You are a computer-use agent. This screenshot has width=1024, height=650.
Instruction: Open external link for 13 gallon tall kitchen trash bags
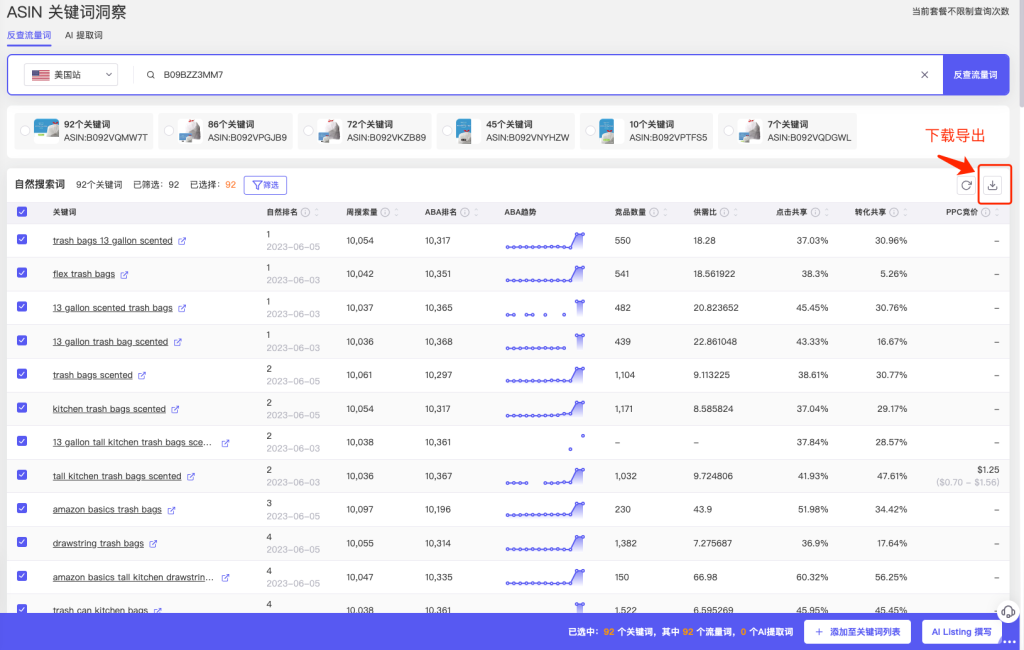pos(225,444)
